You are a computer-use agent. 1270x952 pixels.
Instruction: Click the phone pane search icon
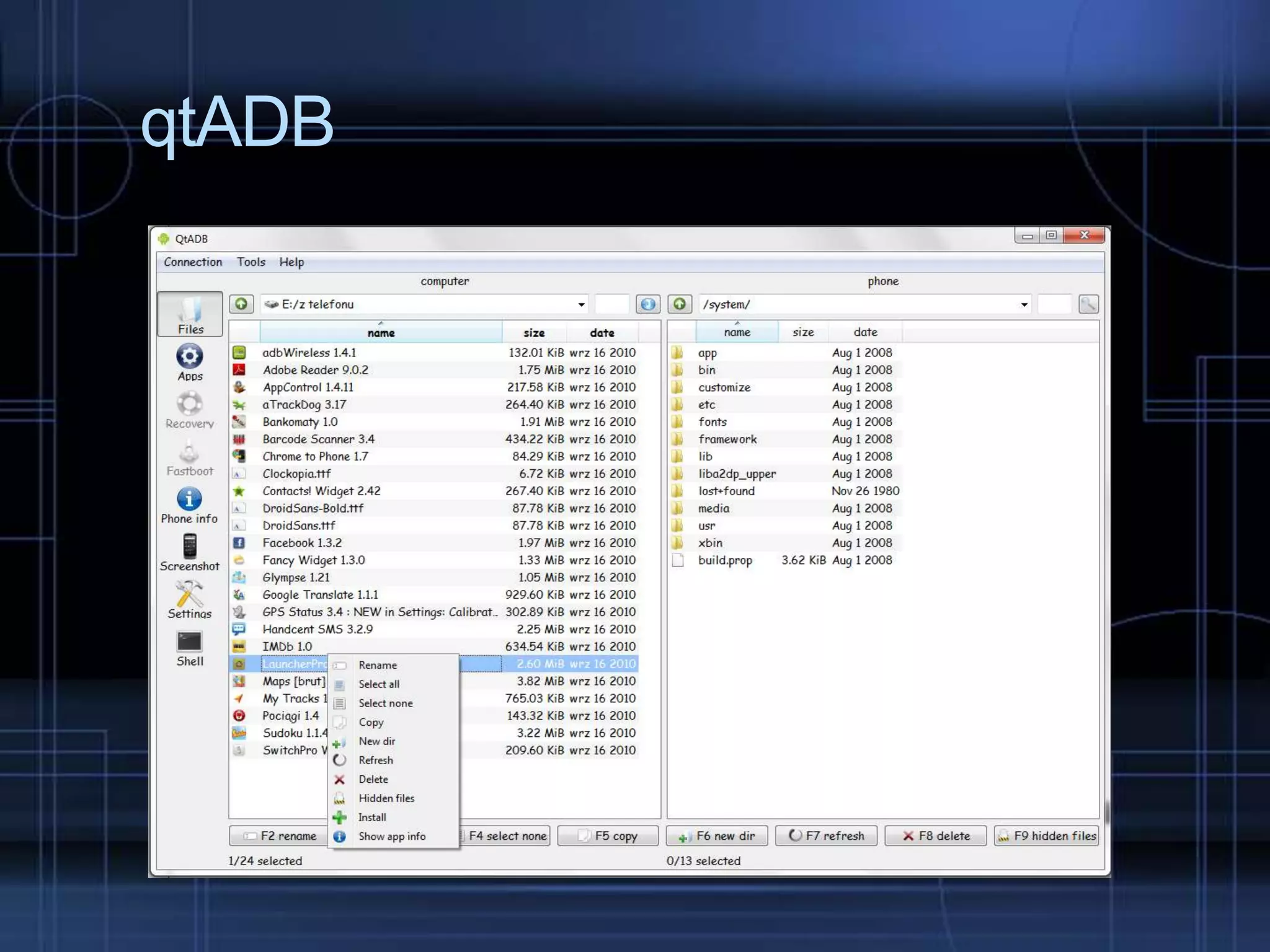(x=1088, y=304)
